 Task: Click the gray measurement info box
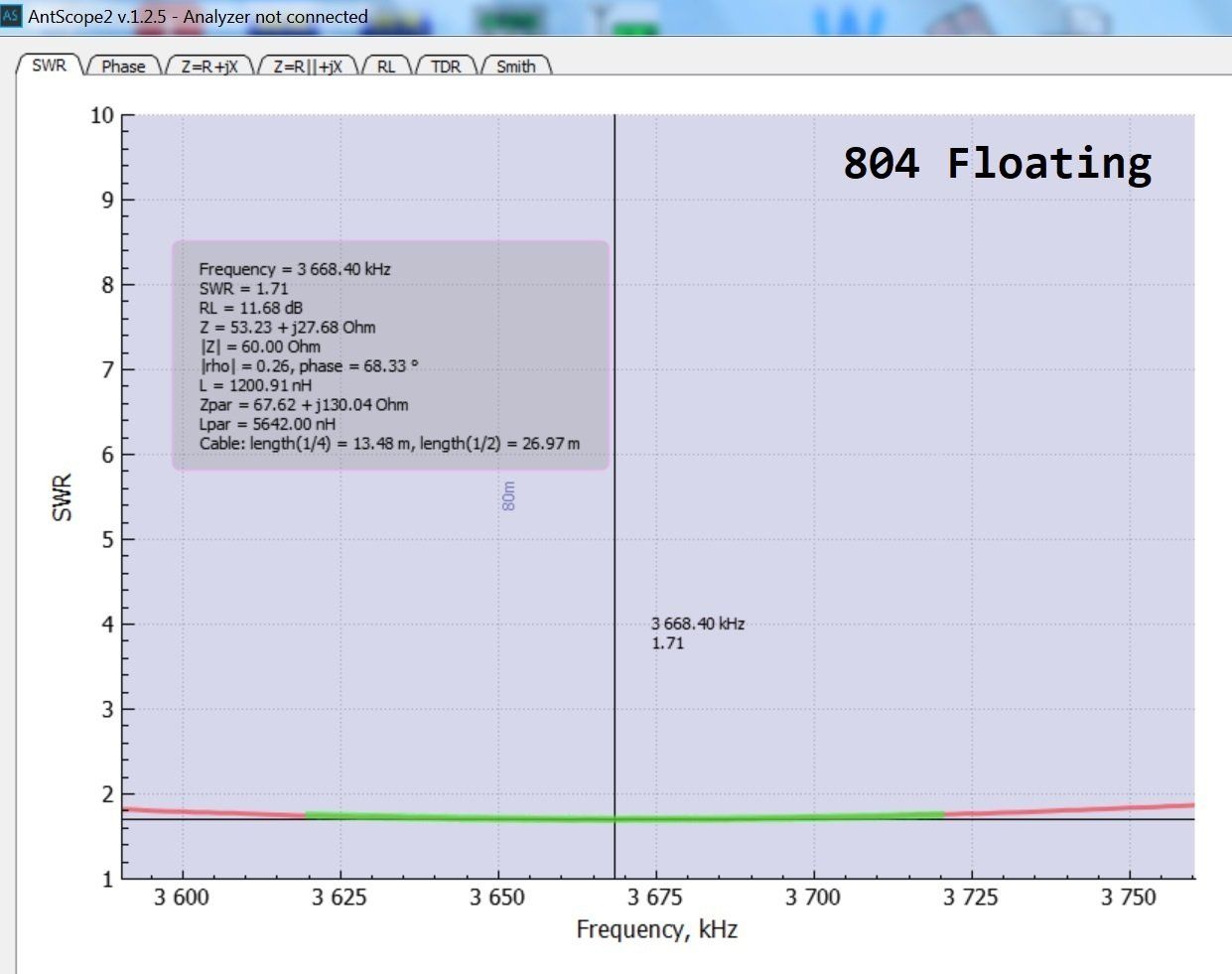coord(390,354)
